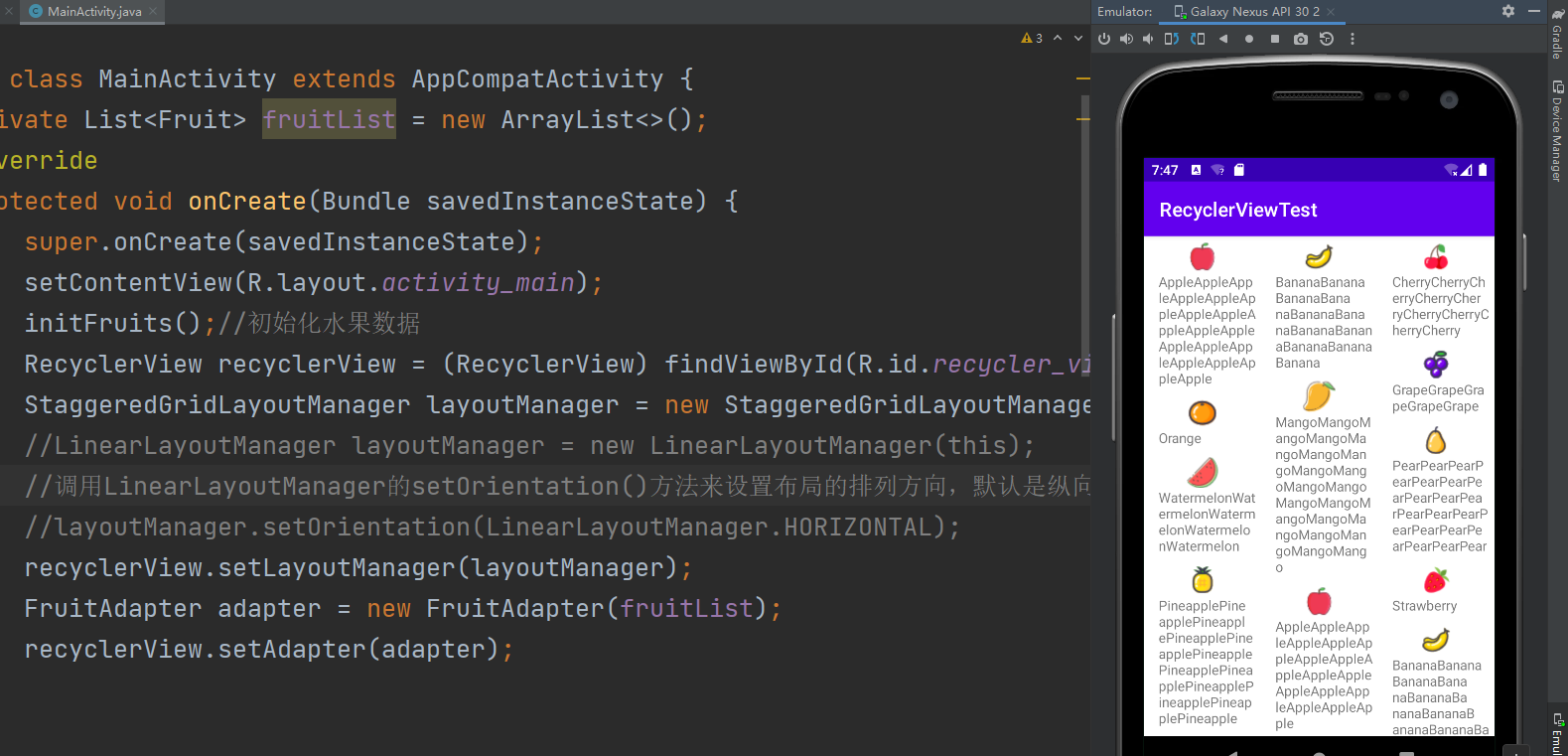Rotate the emulator left
Image resolution: width=1568 pixels, height=756 pixels.
pos(1172,39)
